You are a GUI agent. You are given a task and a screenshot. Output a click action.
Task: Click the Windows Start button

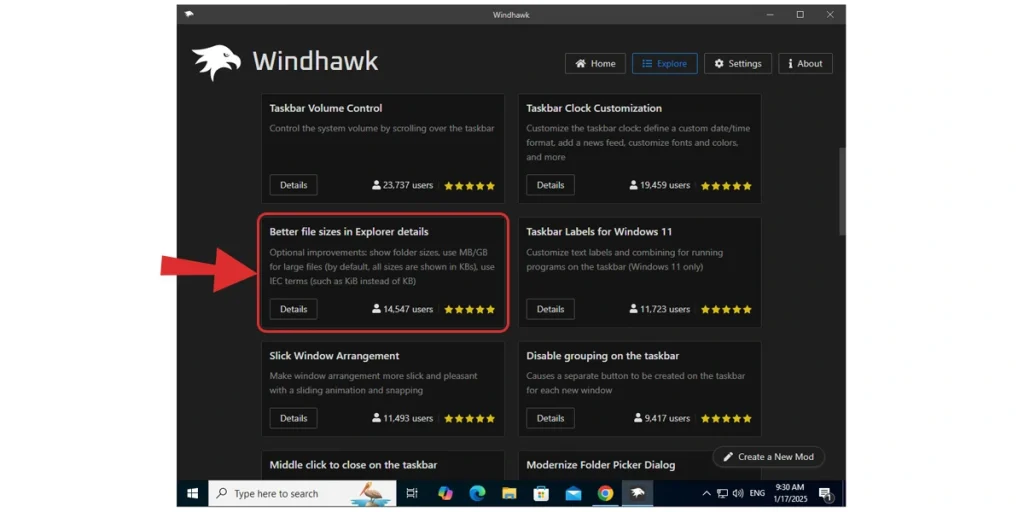192,494
